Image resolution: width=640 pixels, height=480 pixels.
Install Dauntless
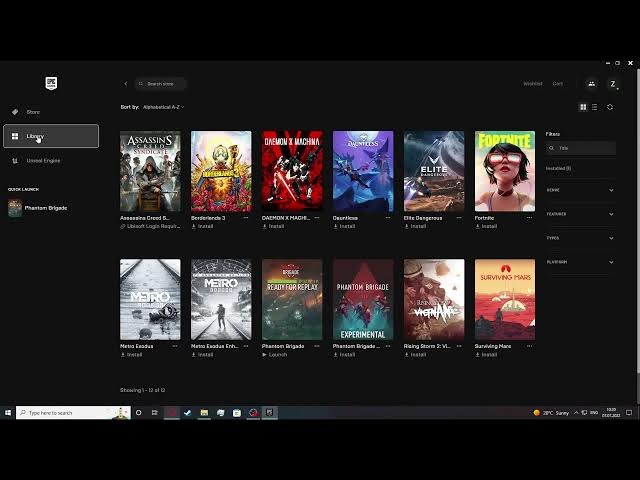[344, 226]
